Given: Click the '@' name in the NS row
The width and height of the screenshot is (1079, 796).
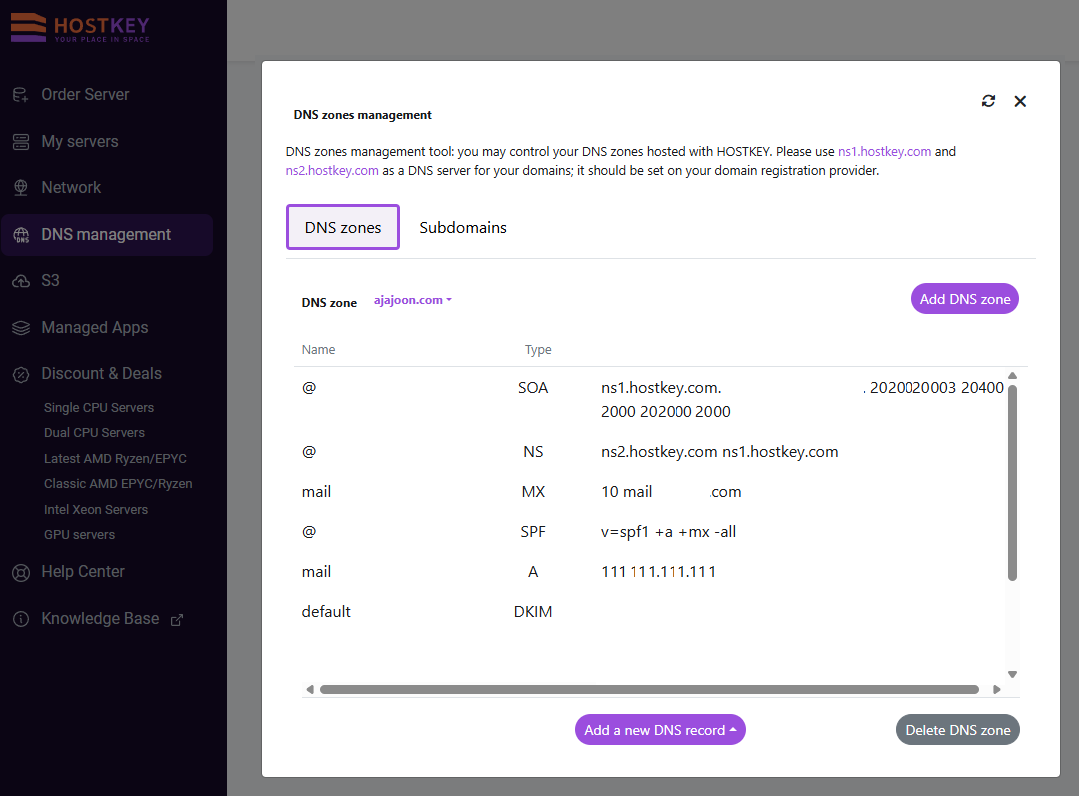Looking at the screenshot, I should (309, 452).
